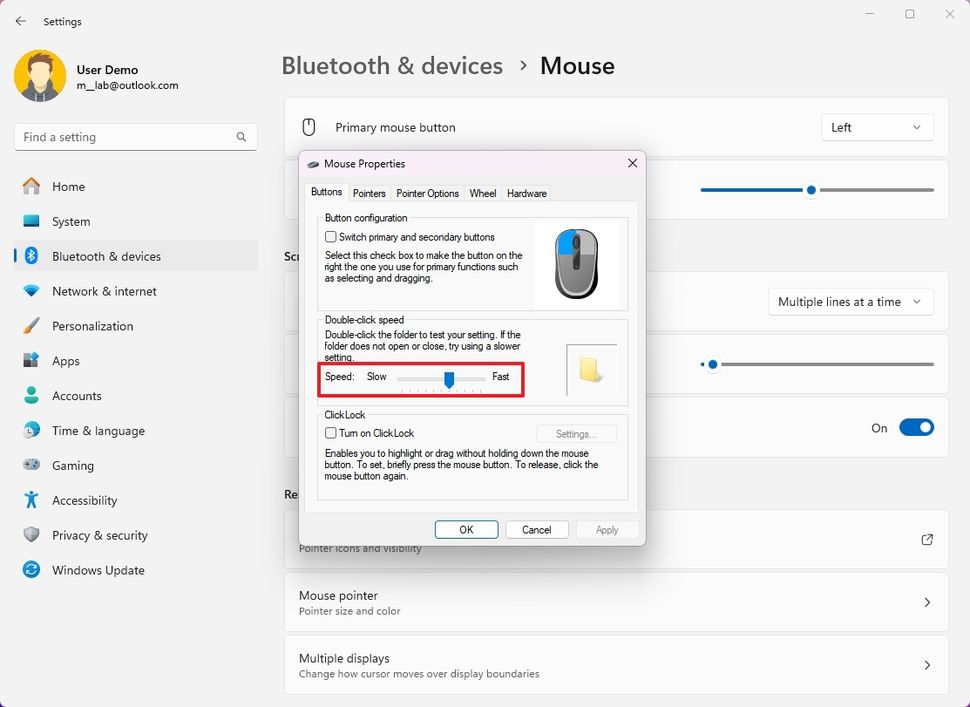Open the Wheel tab in Mouse Properties
Screen dimensions: 970x707
[x=482, y=193]
